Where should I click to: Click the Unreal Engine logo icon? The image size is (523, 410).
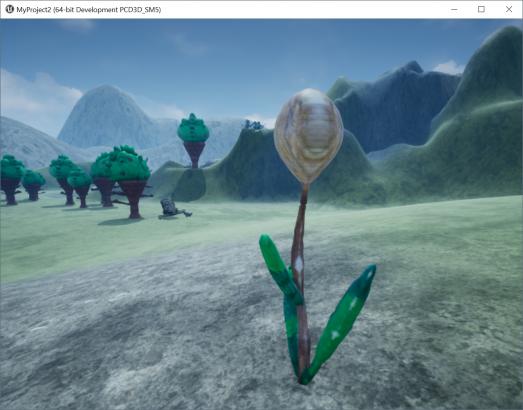tap(9, 9)
